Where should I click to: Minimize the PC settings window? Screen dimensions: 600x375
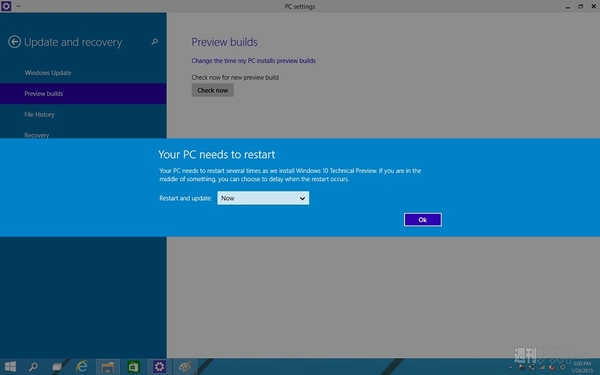click(x=568, y=7)
